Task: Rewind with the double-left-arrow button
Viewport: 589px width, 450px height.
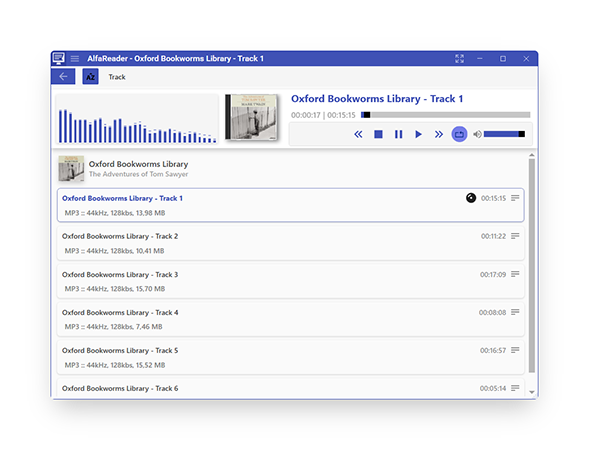Action: coord(358,134)
